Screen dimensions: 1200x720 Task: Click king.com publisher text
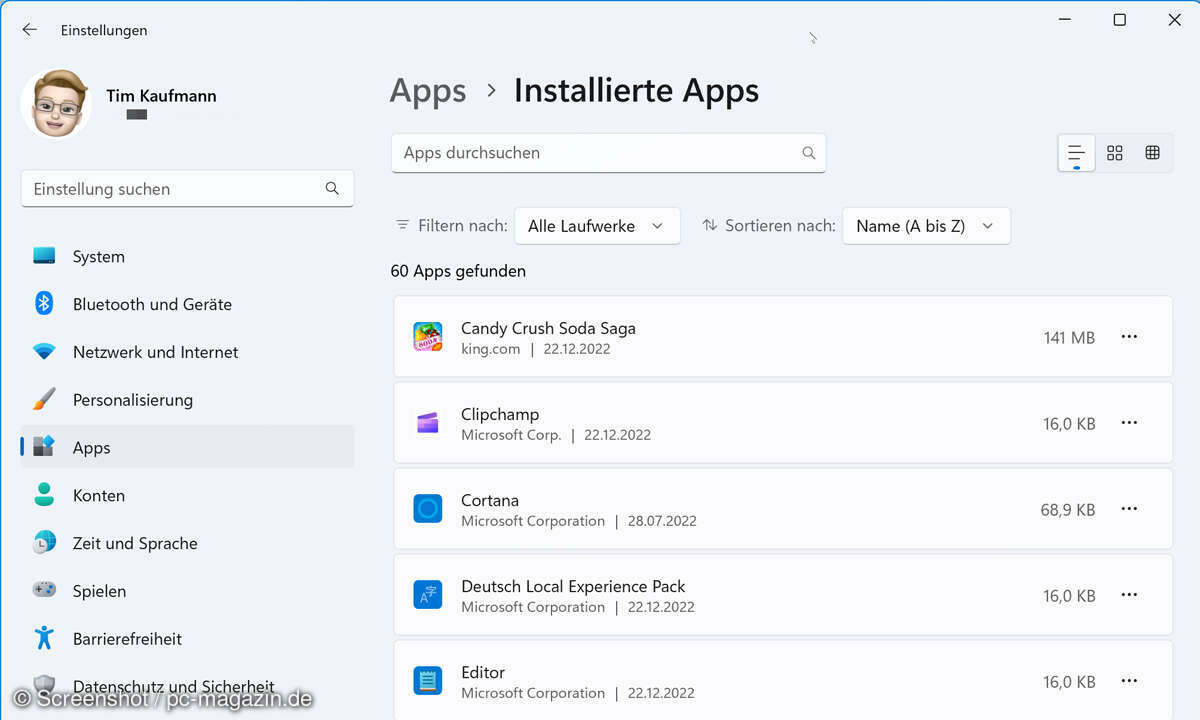tap(490, 349)
